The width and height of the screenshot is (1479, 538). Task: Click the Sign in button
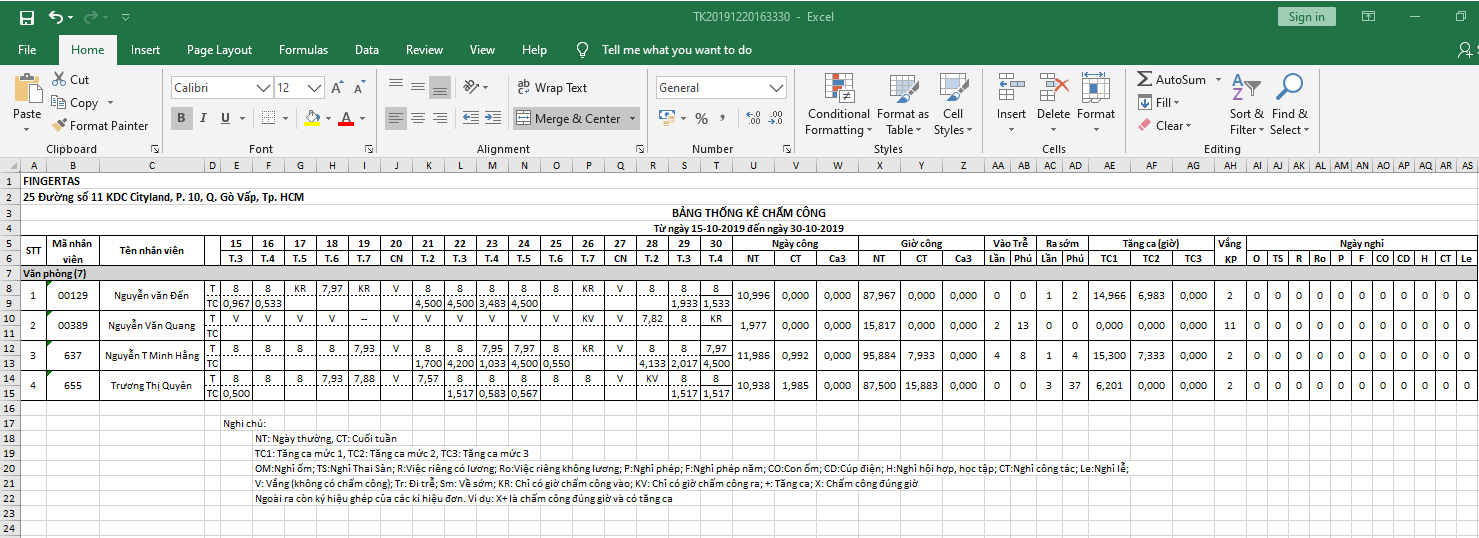(x=1306, y=17)
